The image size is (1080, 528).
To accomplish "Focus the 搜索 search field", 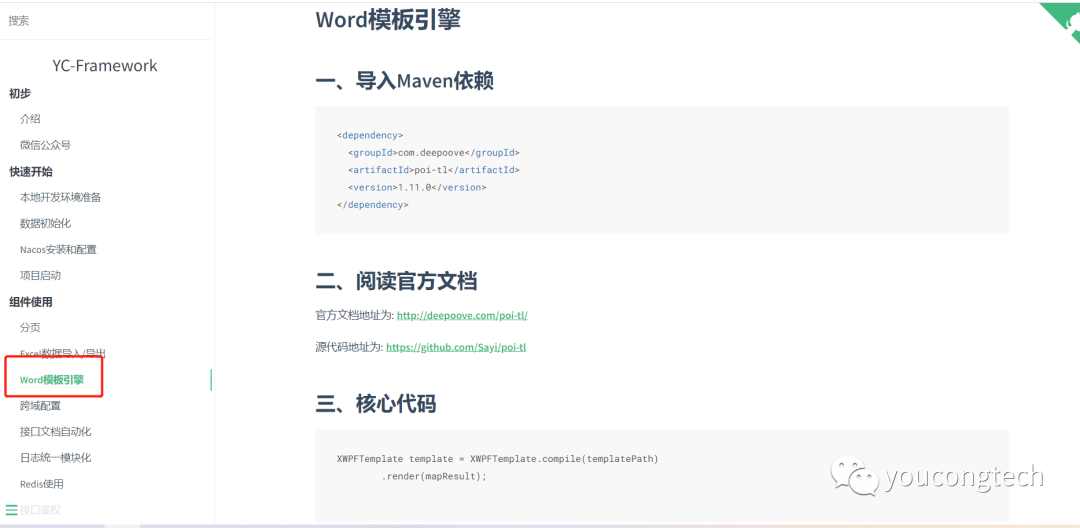I will [106, 21].
